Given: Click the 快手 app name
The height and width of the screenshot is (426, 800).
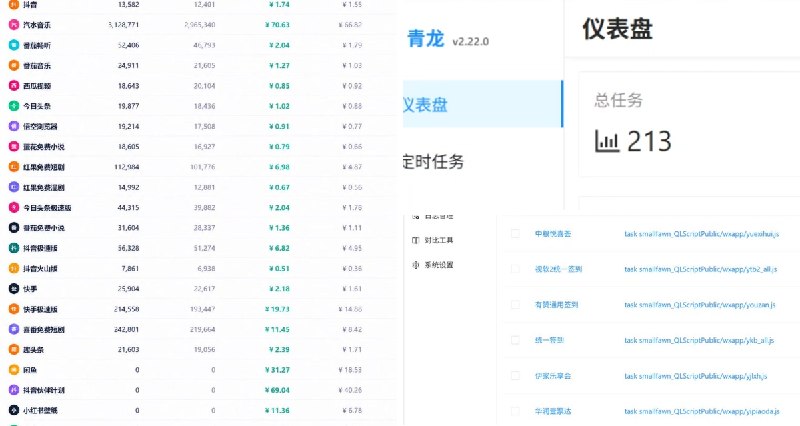Looking at the screenshot, I should tap(30, 289).
